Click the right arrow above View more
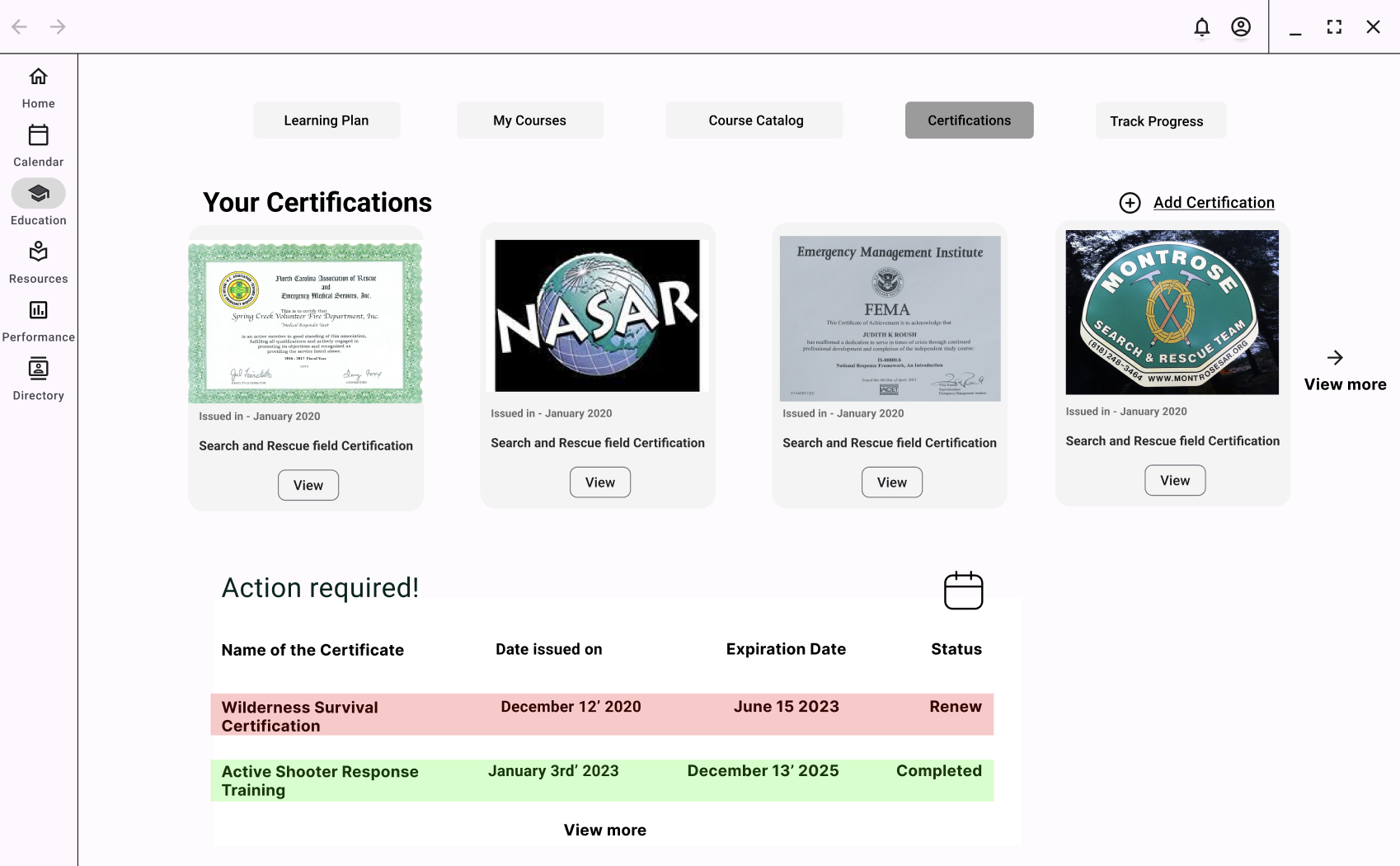The width and height of the screenshot is (1400, 866). (1335, 357)
